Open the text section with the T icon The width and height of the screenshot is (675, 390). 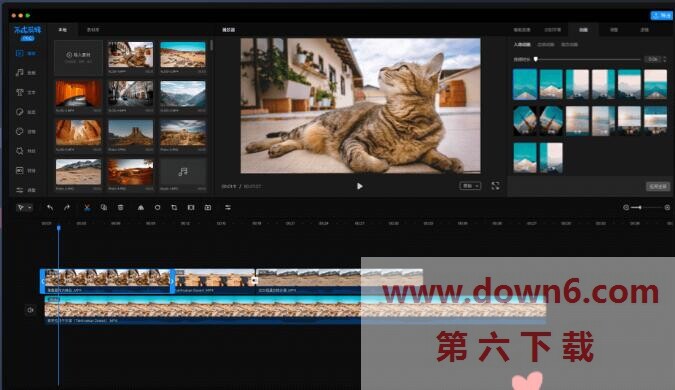(25, 92)
